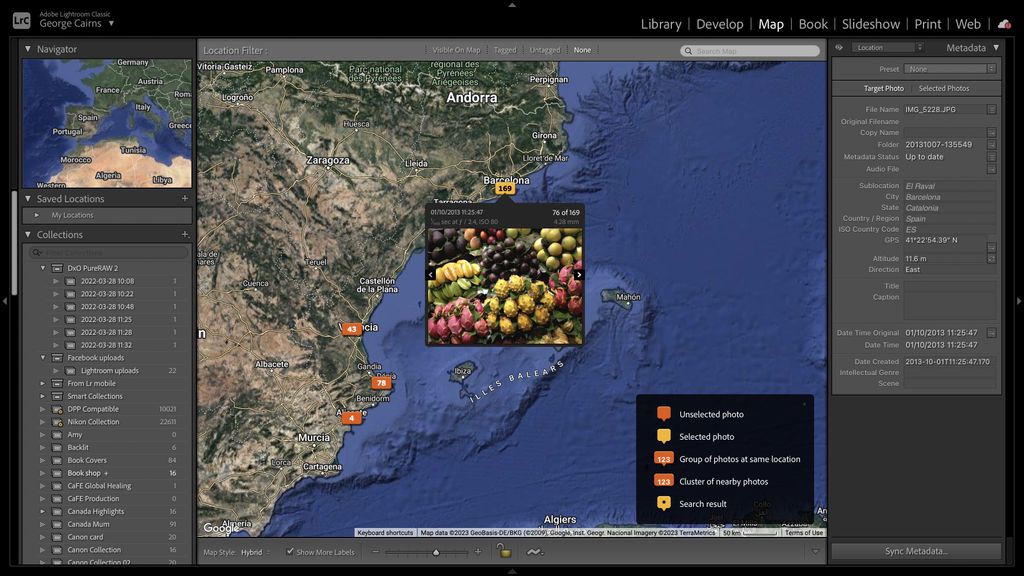1024x576 pixels.
Task: Click the Copy Name action arrow icon
Action: [991, 133]
